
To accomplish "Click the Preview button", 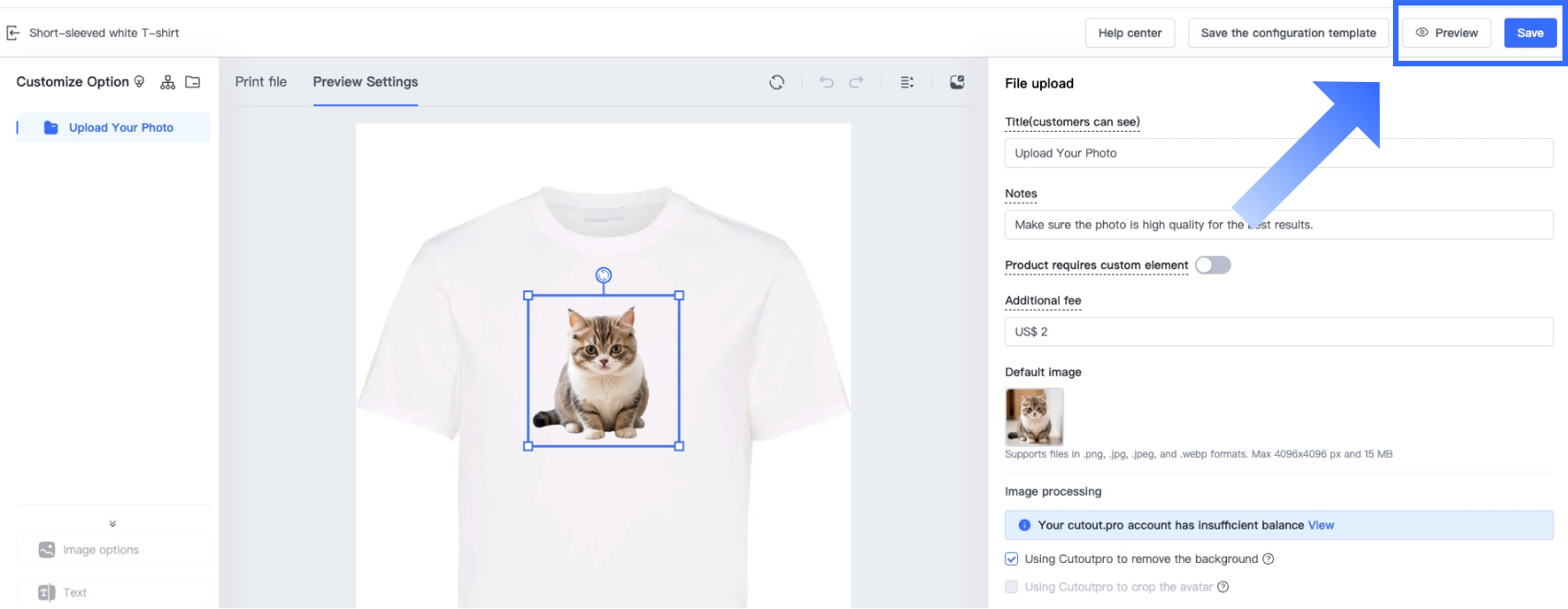I will point(1446,33).
